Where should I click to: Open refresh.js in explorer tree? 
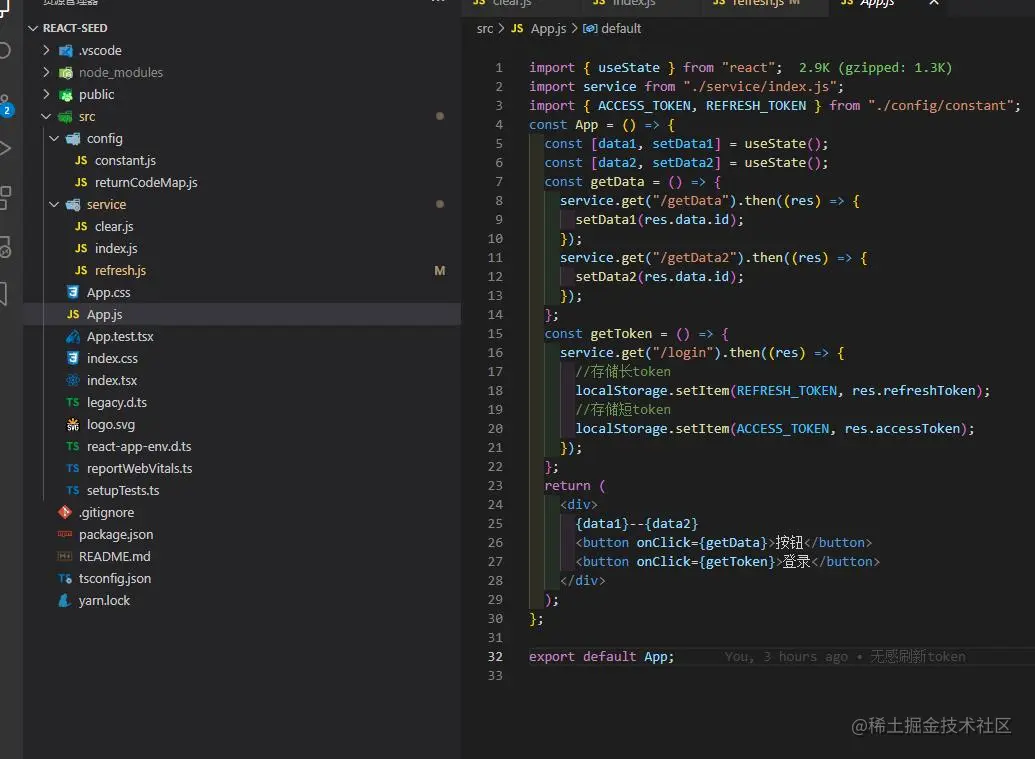(x=120, y=271)
